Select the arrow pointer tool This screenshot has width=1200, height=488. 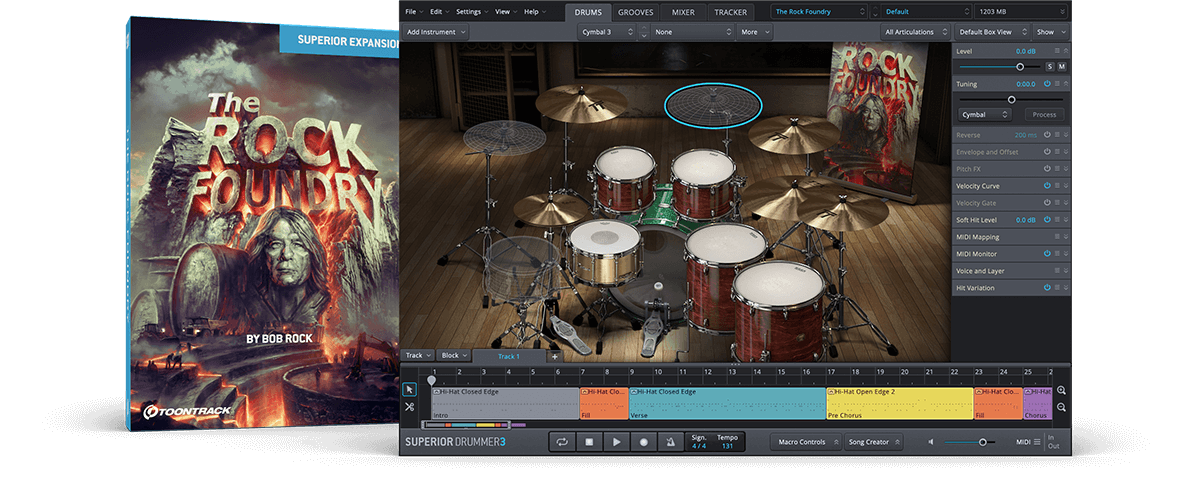click(x=410, y=389)
